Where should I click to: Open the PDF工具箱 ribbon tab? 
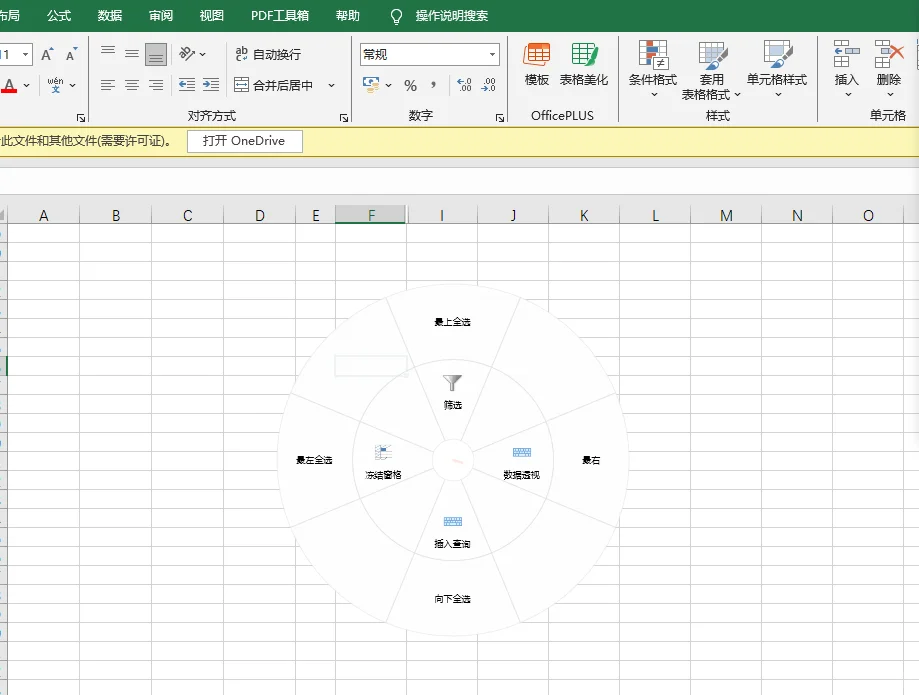click(x=280, y=15)
